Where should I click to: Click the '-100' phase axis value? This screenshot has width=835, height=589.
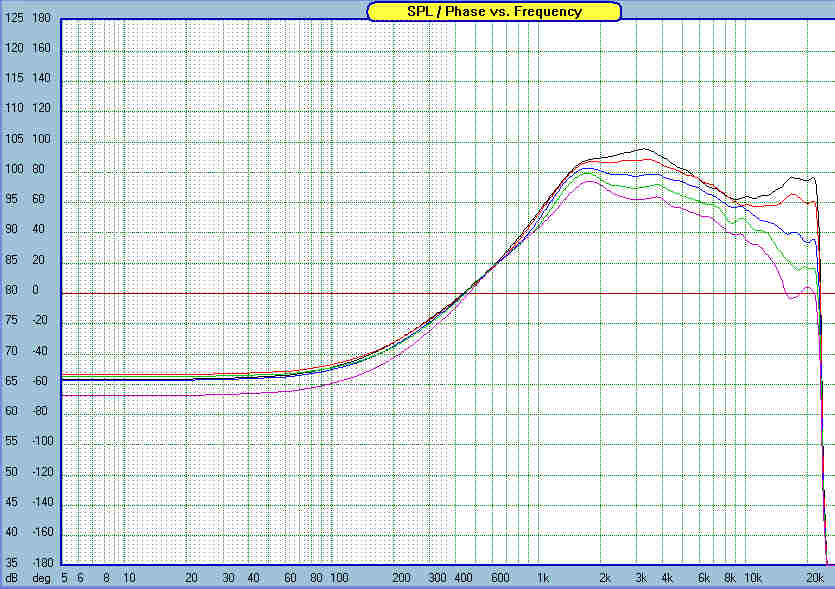[43, 441]
